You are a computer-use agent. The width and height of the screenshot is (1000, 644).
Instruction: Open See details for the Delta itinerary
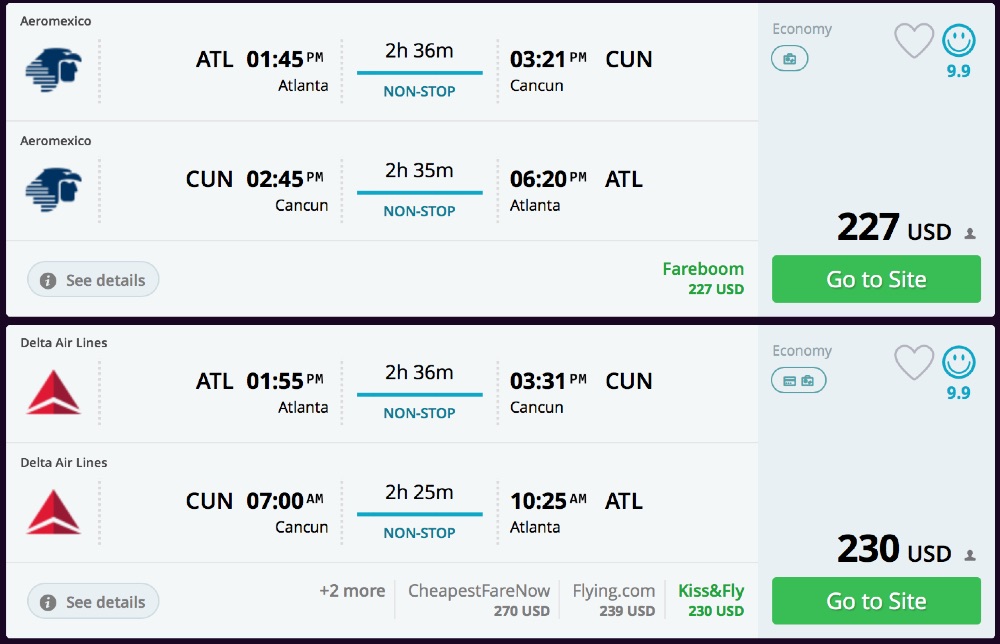point(92,601)
